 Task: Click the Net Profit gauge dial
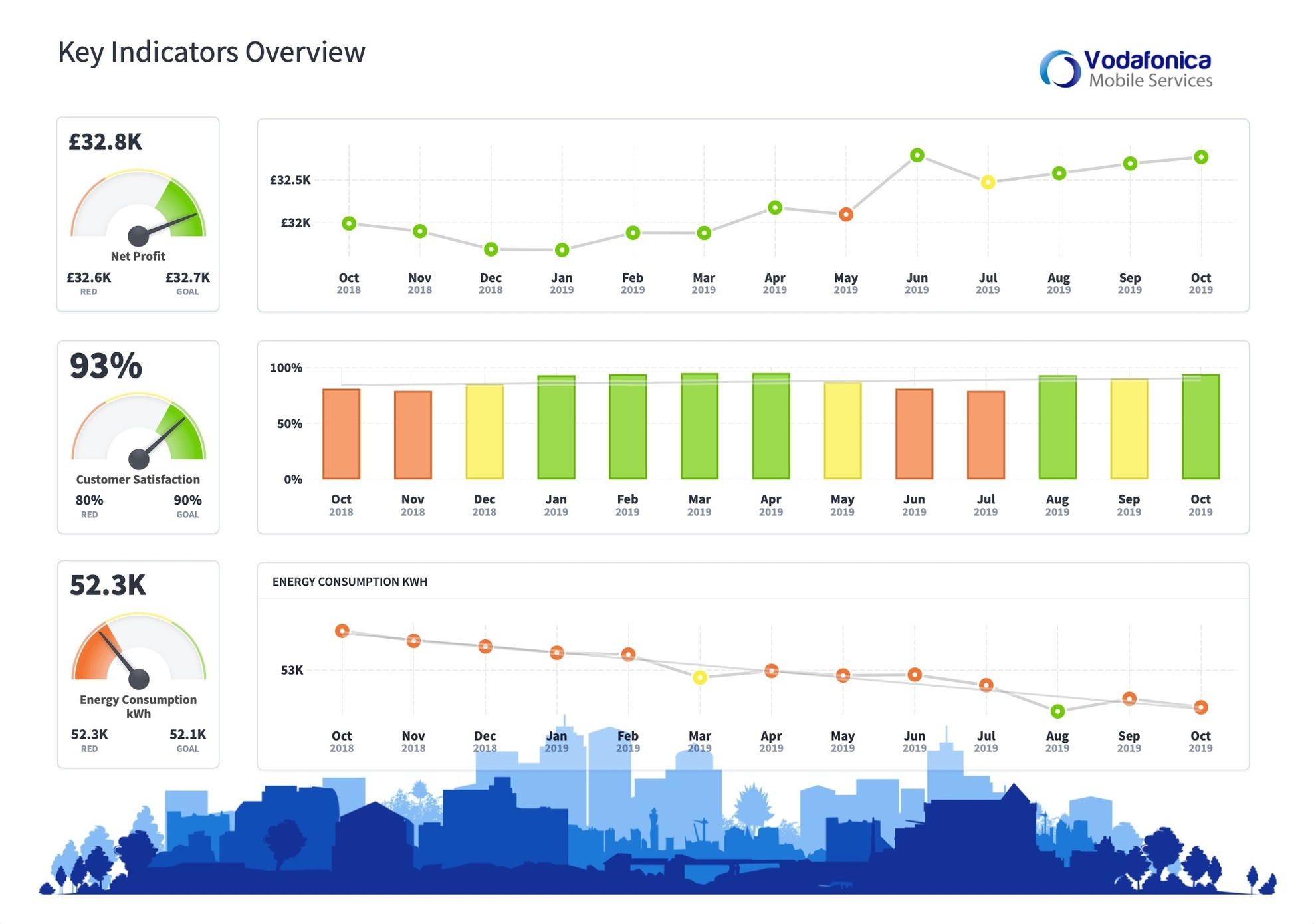point(138,207)
